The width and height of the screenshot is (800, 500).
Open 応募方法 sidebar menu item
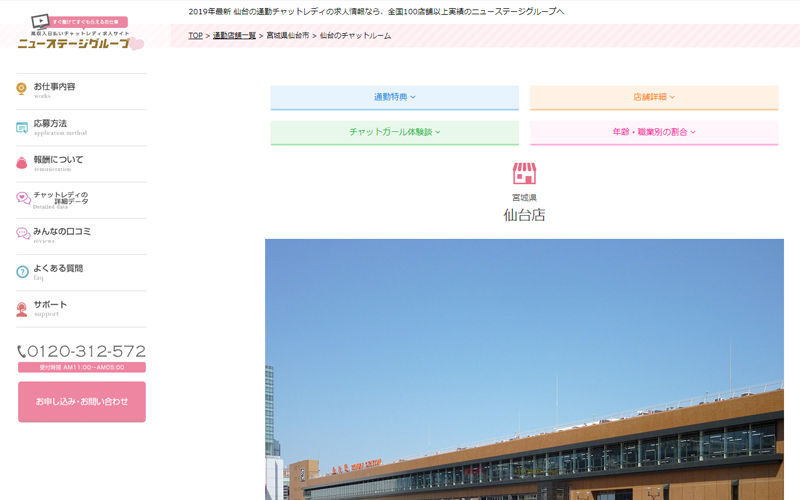[82, 128]
